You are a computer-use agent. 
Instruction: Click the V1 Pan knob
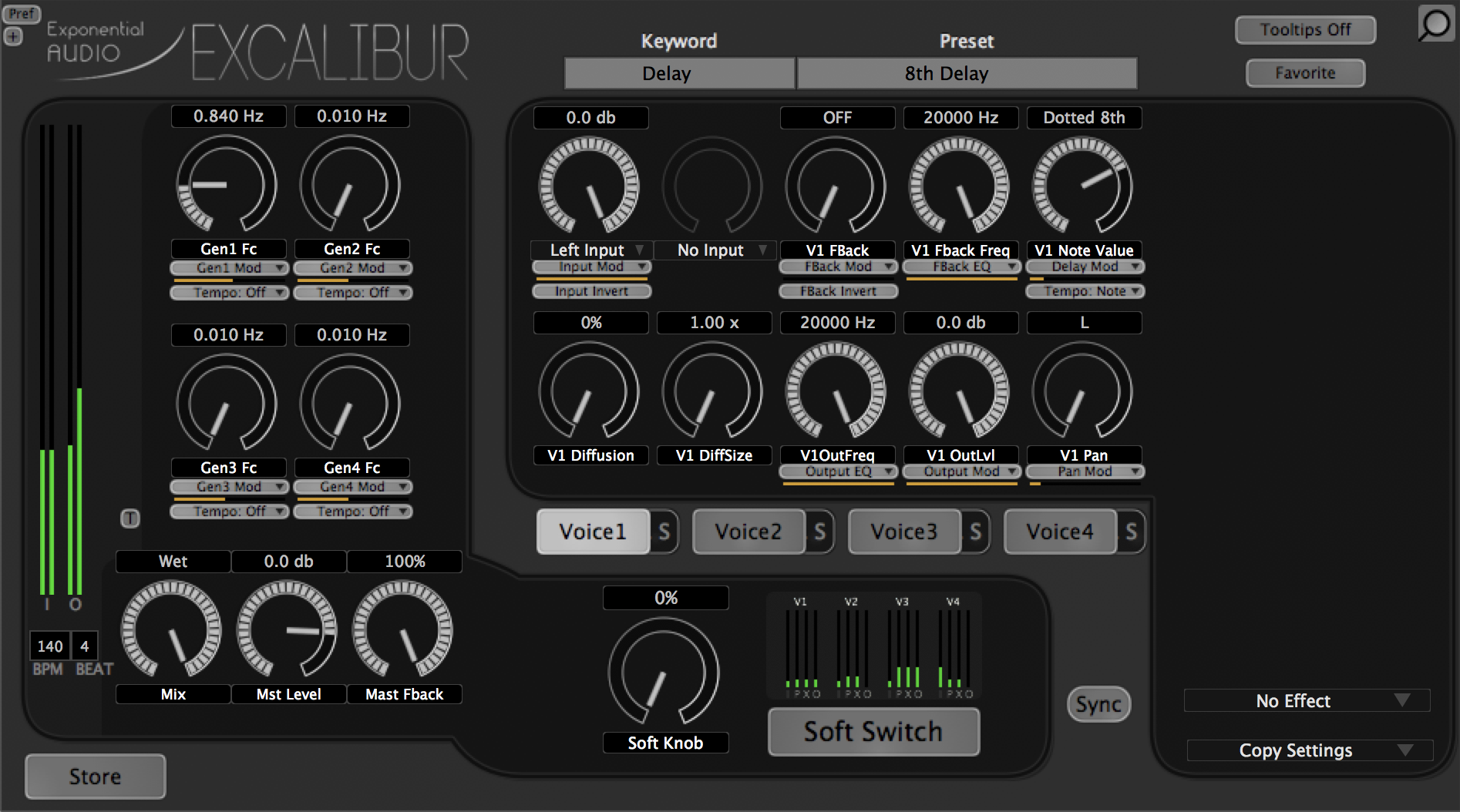[1082, 391]
